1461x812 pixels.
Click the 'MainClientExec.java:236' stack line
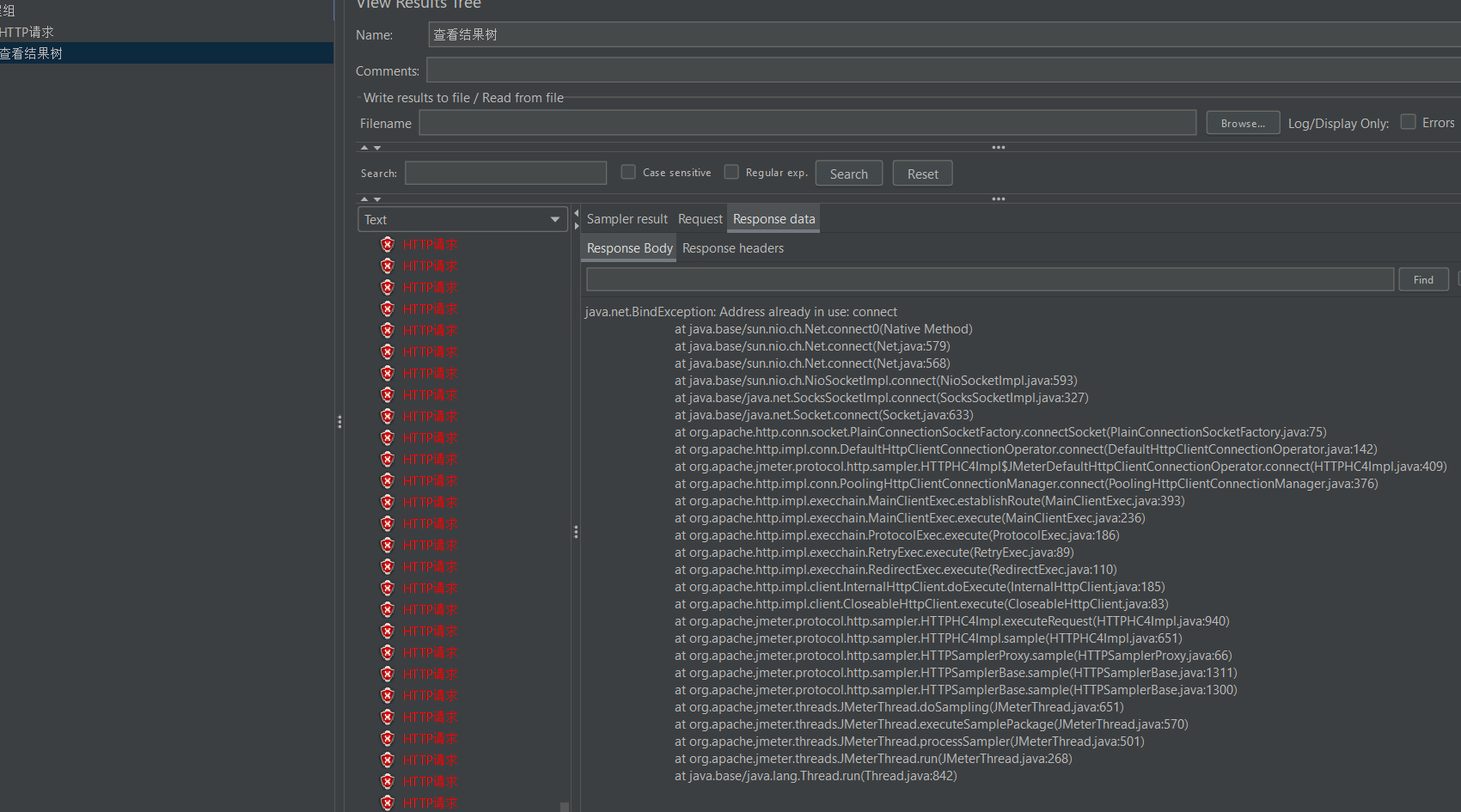click(x=910, y=518)
